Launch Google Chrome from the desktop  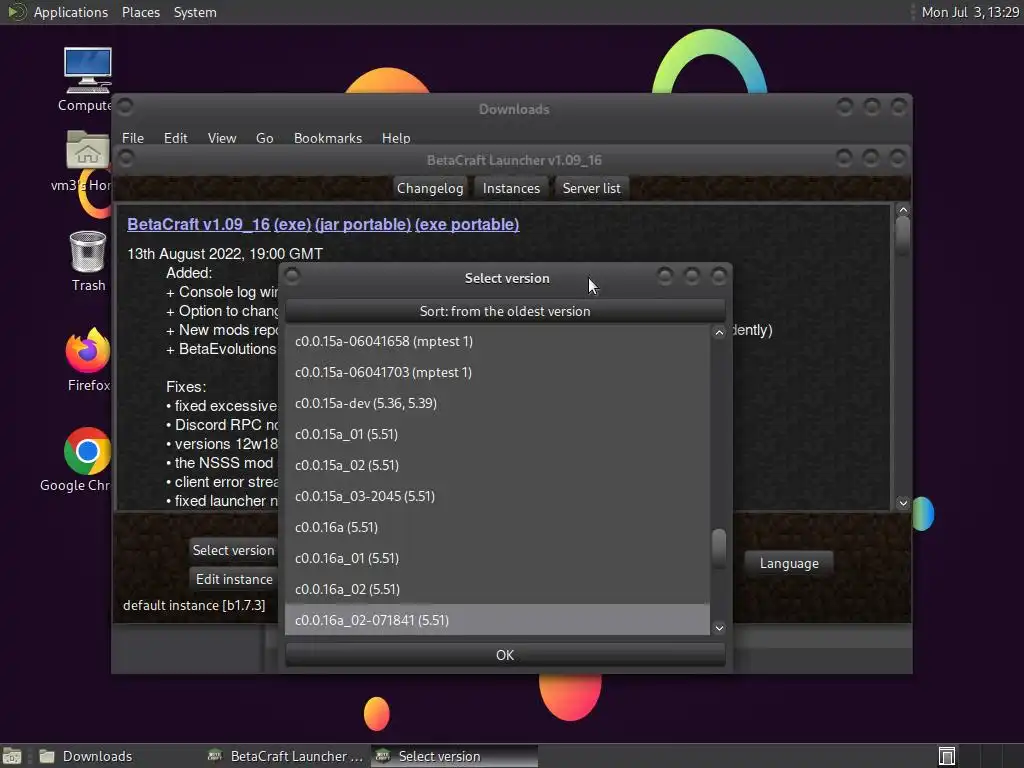click(87, 451)
